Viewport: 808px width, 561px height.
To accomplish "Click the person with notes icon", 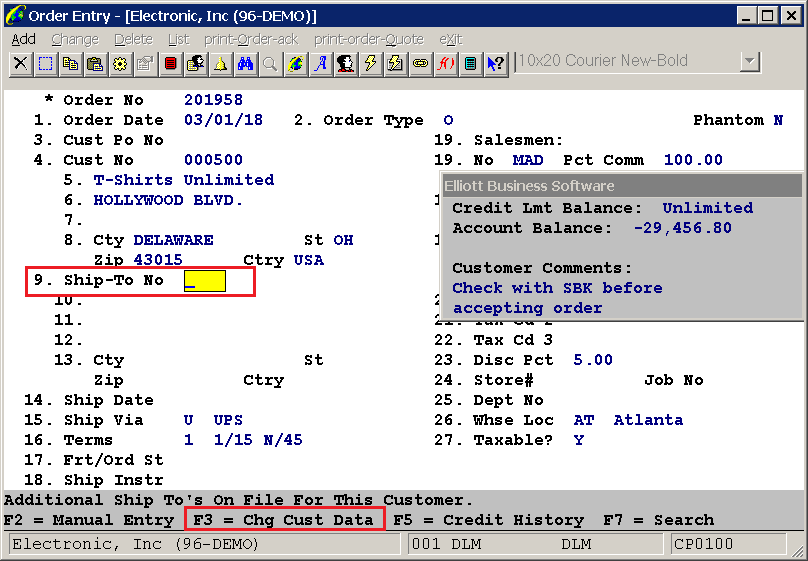I will tap(195, 64).
